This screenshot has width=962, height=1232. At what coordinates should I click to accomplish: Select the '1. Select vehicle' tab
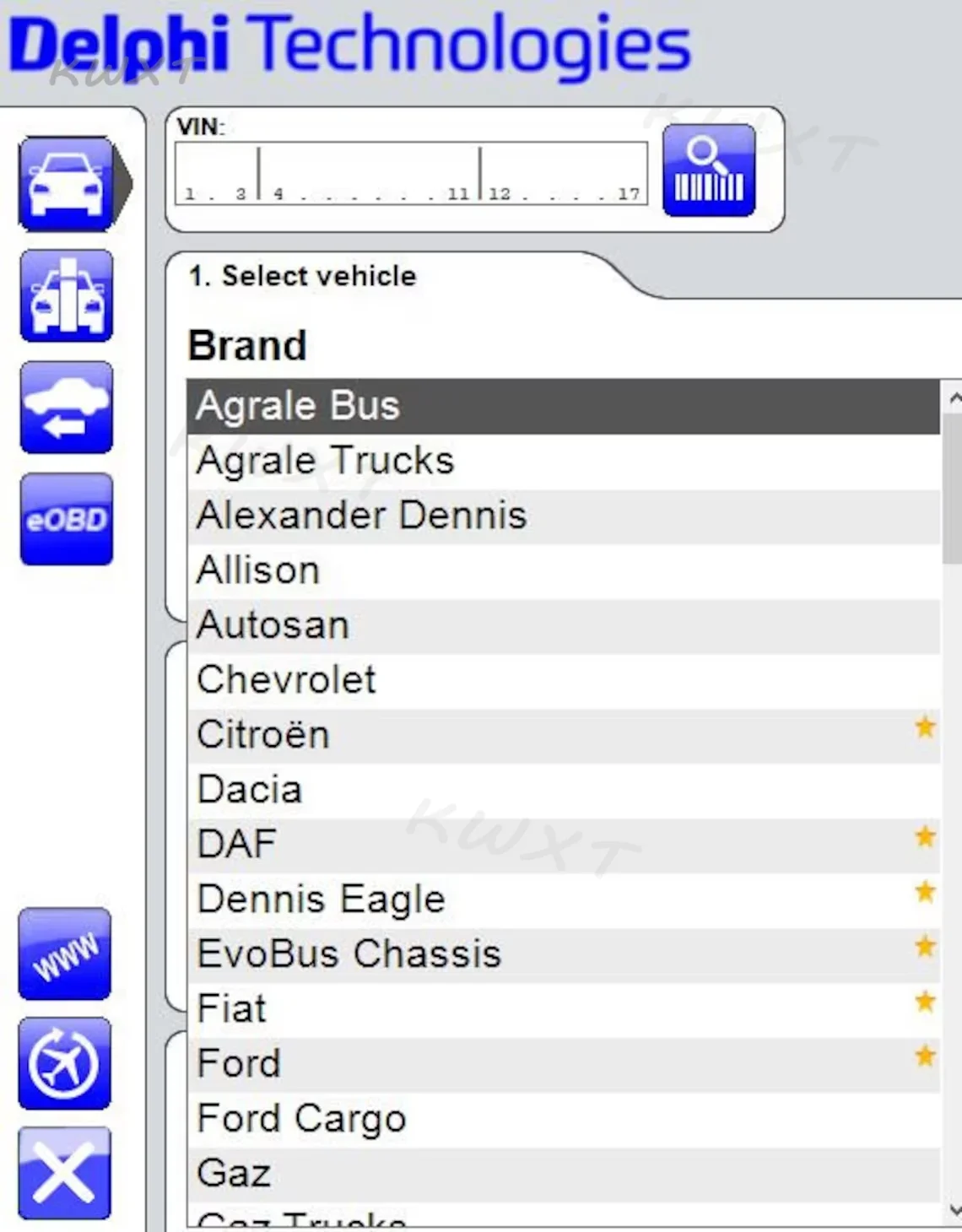302,276
